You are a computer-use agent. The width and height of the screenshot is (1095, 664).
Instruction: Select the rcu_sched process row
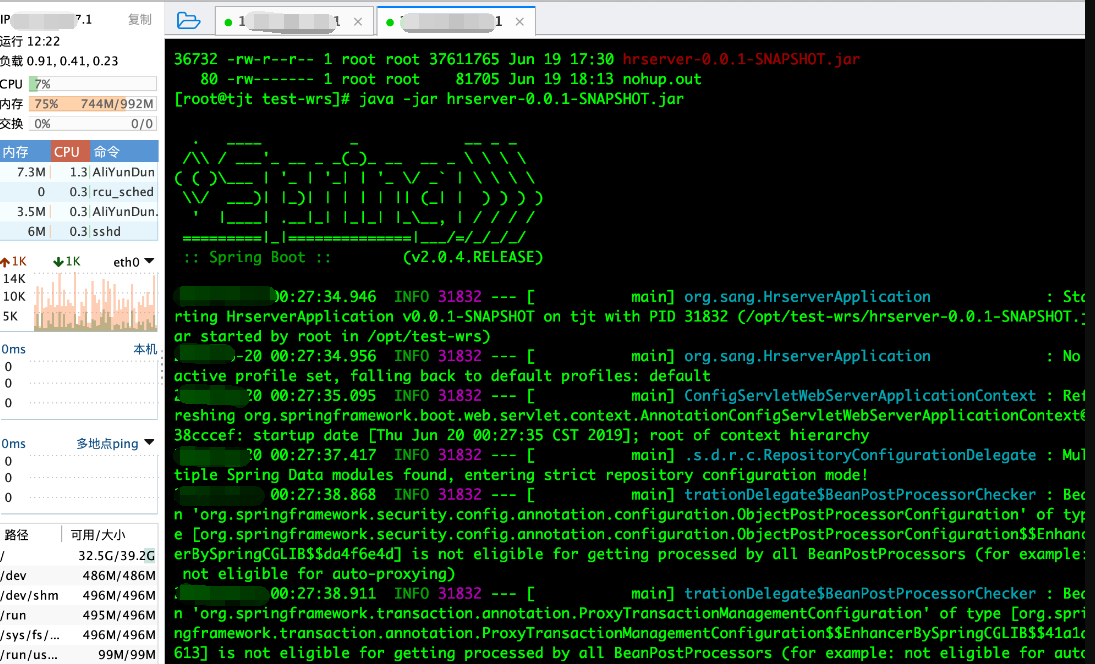pos(79,191)
